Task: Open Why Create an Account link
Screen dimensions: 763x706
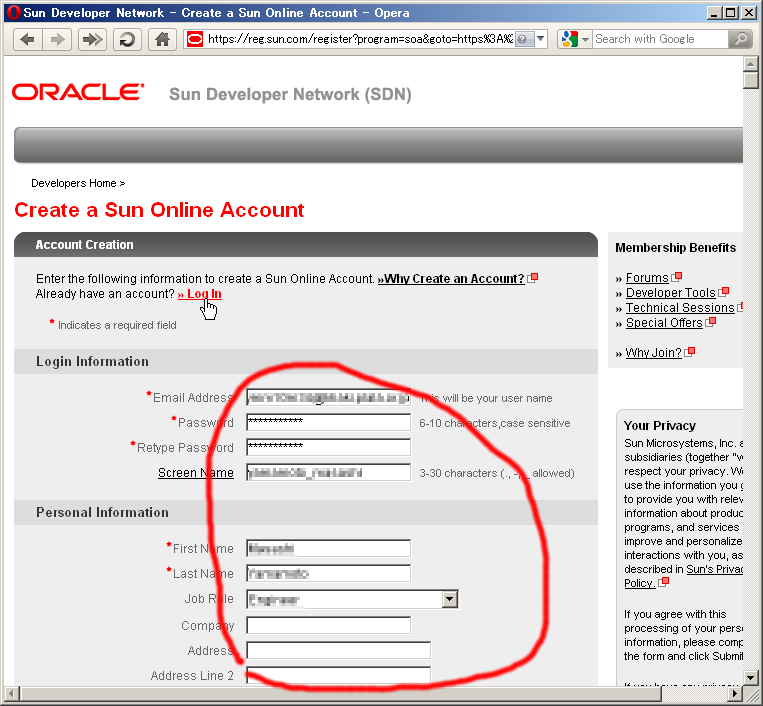Action: pyautogui.click(x=451, y=279)
